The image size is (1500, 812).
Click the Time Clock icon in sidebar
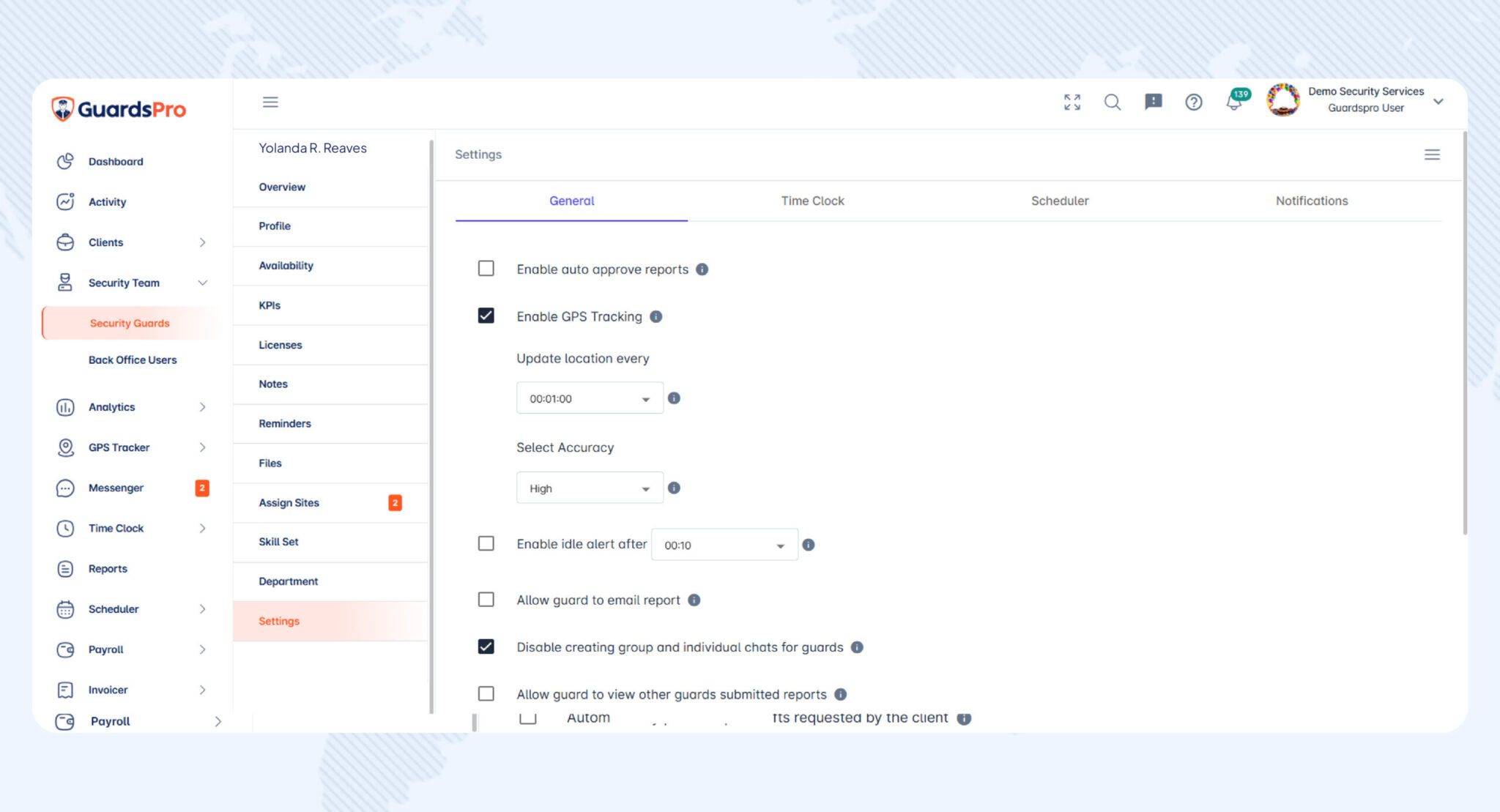(65, 528)
